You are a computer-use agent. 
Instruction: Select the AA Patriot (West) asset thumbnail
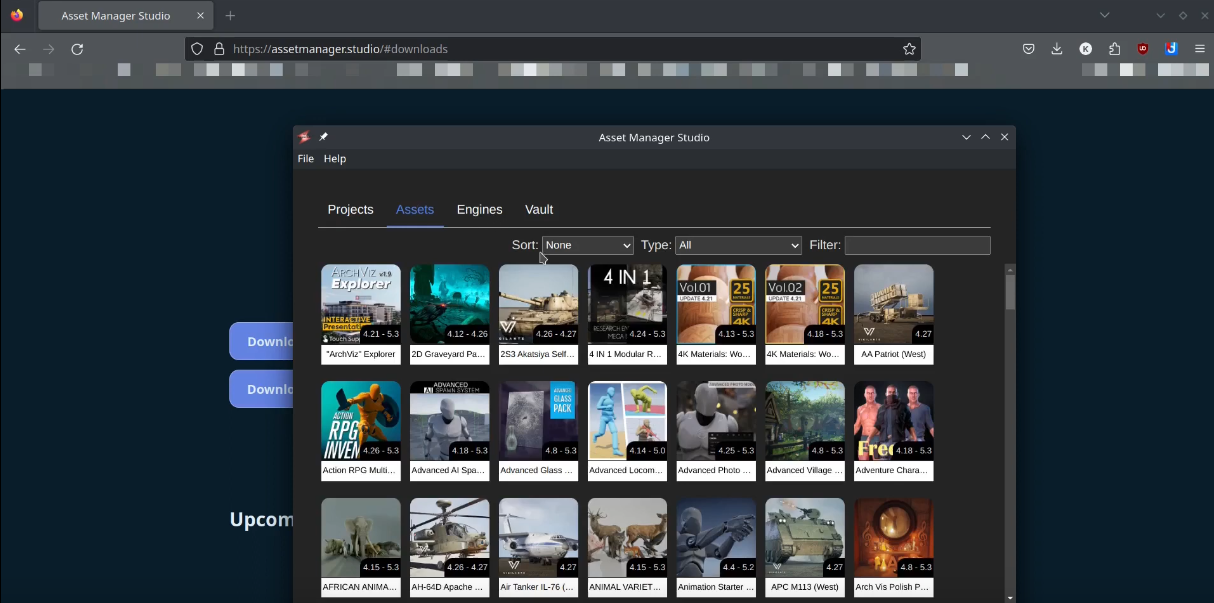click(893, 304)
